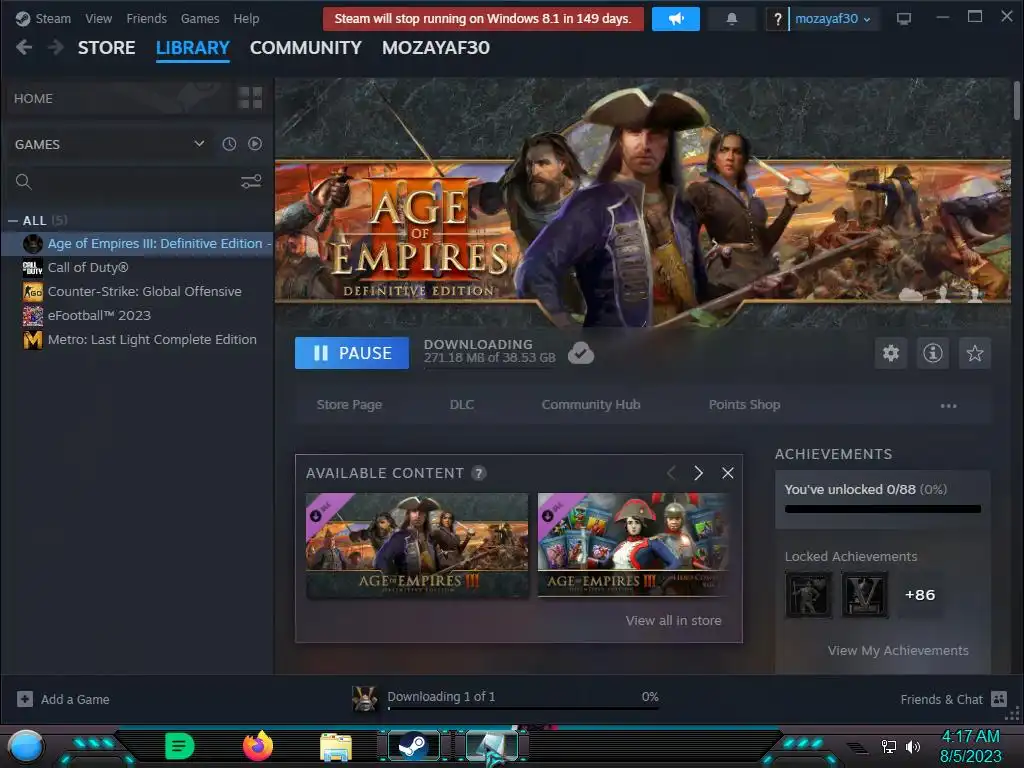Open Points Shop link
This screenshot has height=768, width=1024.
pos(744,405)
